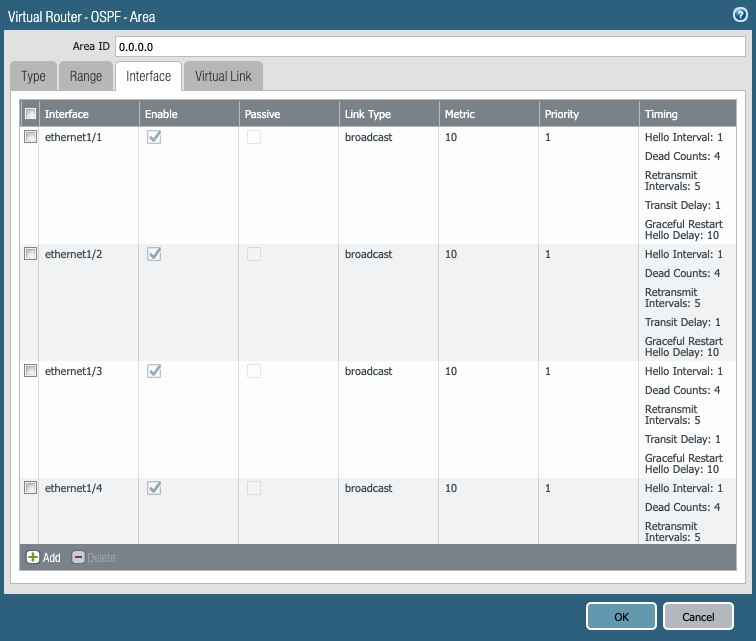
Task: Click the ethernet1/1 interface name
Action: [x=73, y=137]
